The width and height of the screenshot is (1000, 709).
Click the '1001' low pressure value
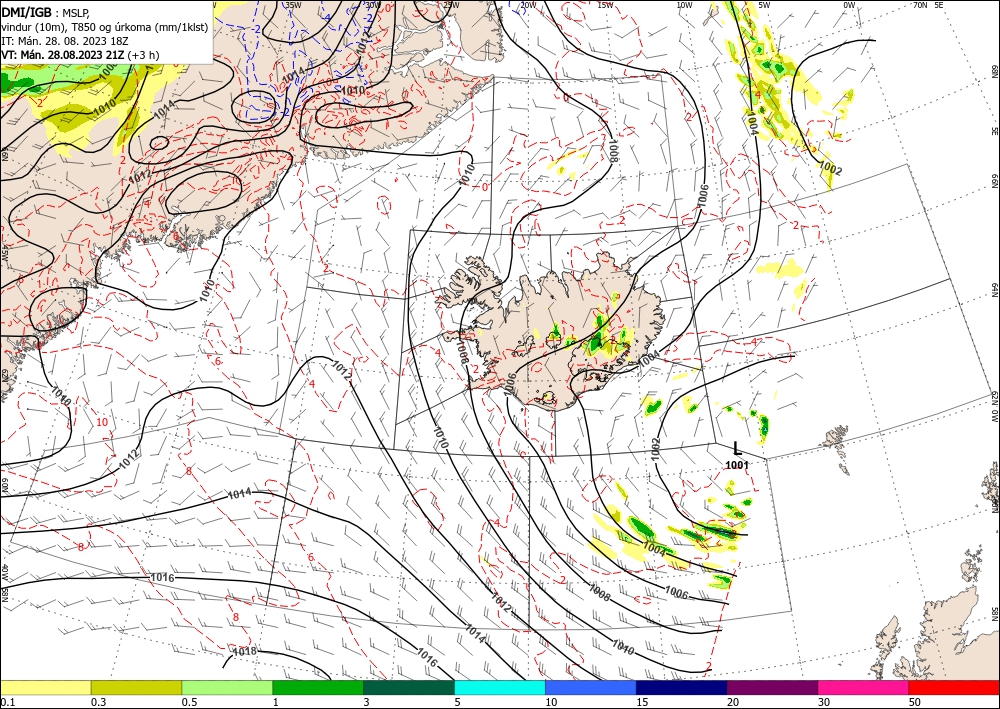coord(737,465)
